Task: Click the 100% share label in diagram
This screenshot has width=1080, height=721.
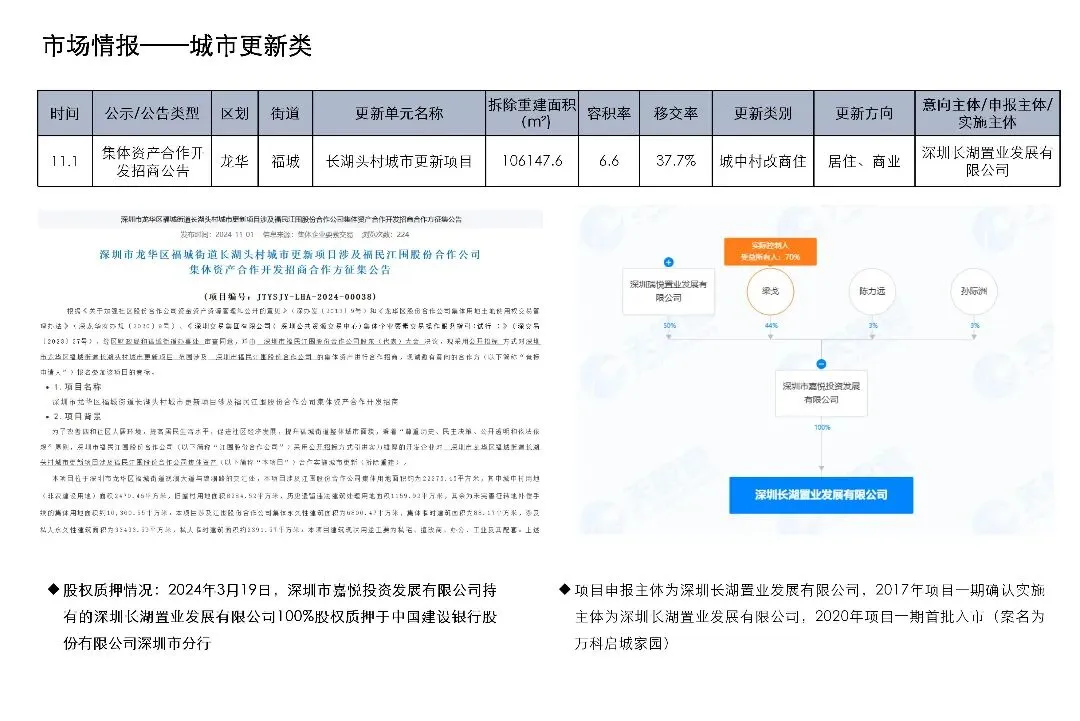Action: point(822,427)
